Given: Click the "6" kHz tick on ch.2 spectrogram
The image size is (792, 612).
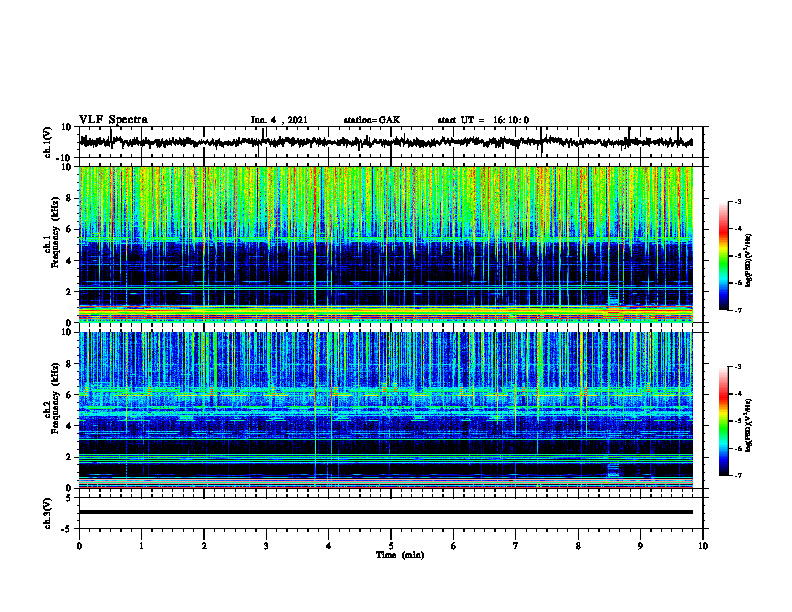Looking at the screenshot, I should (70, 395).
